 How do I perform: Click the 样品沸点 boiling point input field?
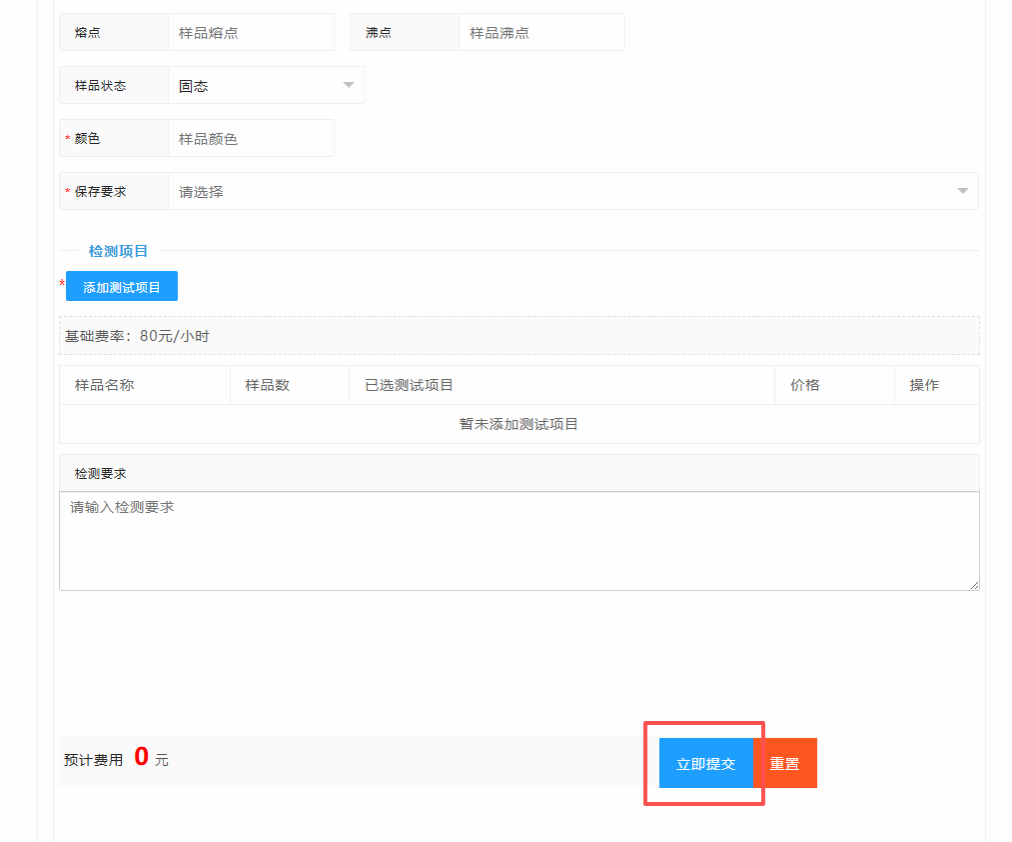541,32
